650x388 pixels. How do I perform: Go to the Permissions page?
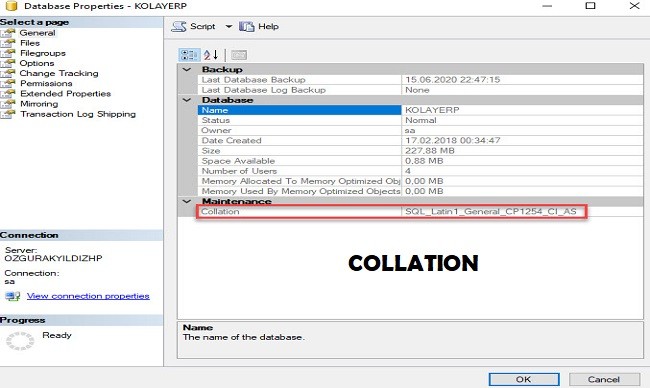[46, 84]
